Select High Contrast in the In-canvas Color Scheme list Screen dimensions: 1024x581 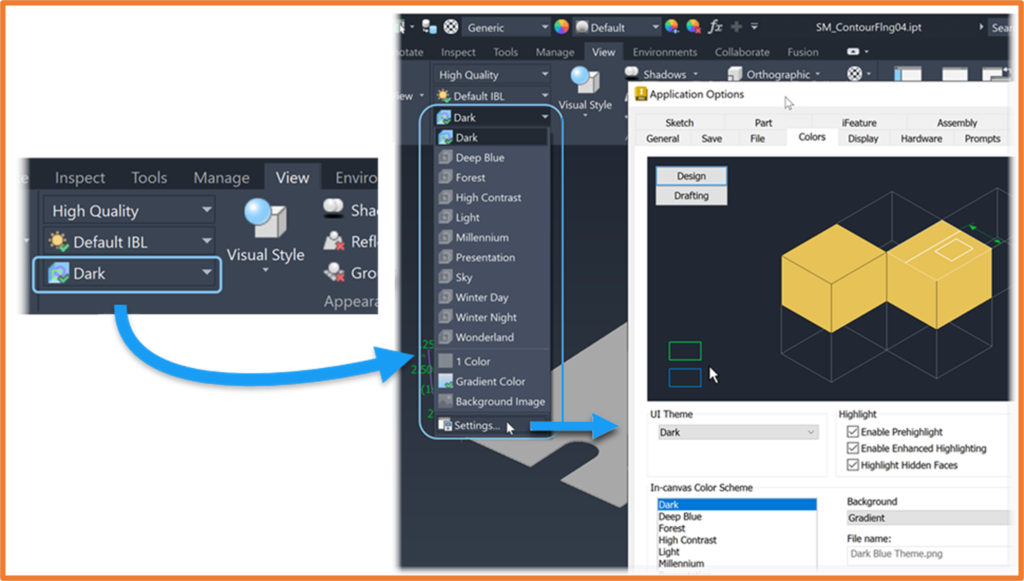pos(737,540)
